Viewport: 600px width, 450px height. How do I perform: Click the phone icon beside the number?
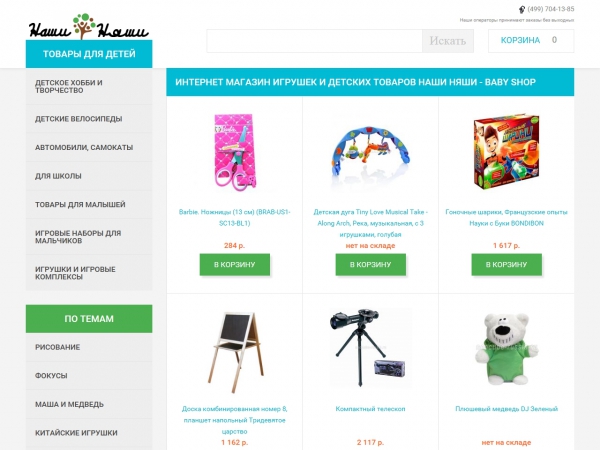point(522,9)
